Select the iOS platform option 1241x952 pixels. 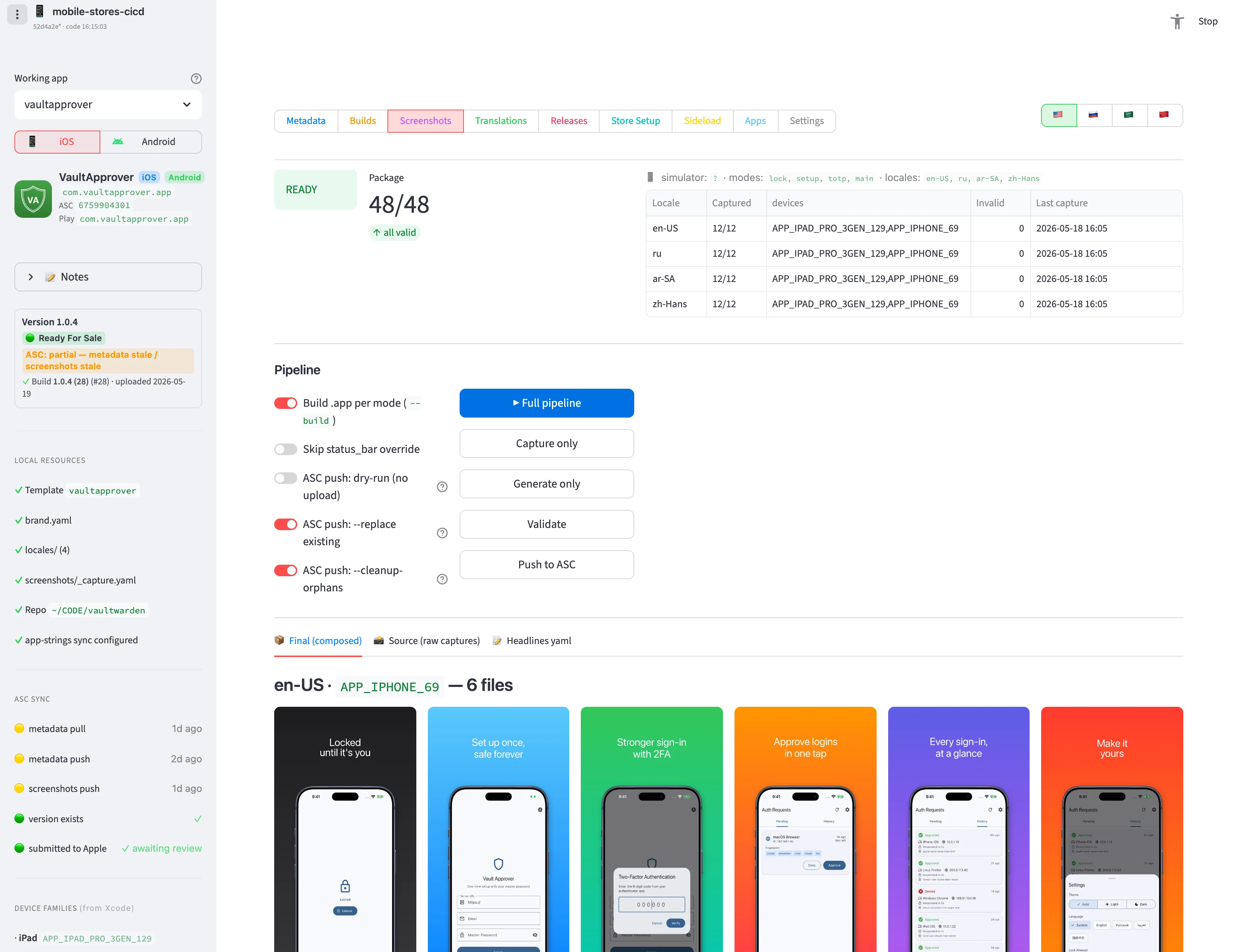click(57, 142)
